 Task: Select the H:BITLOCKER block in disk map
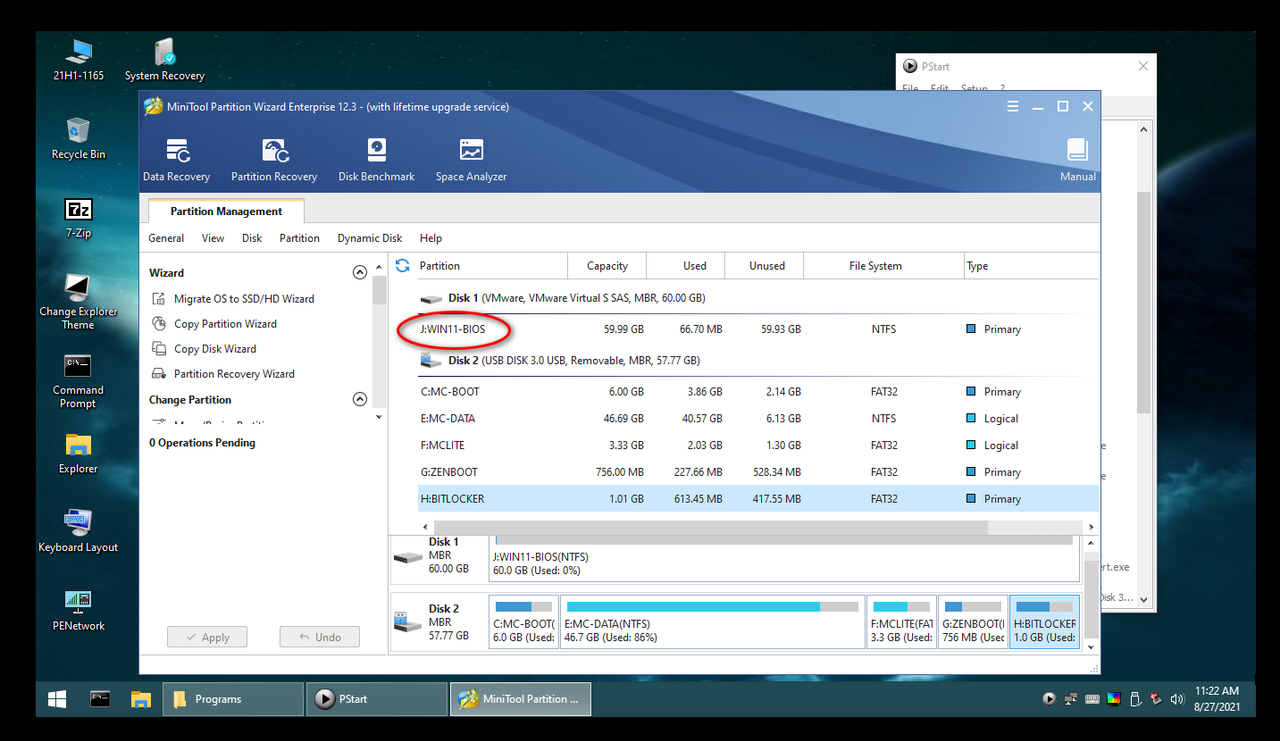pos(1045,622)
